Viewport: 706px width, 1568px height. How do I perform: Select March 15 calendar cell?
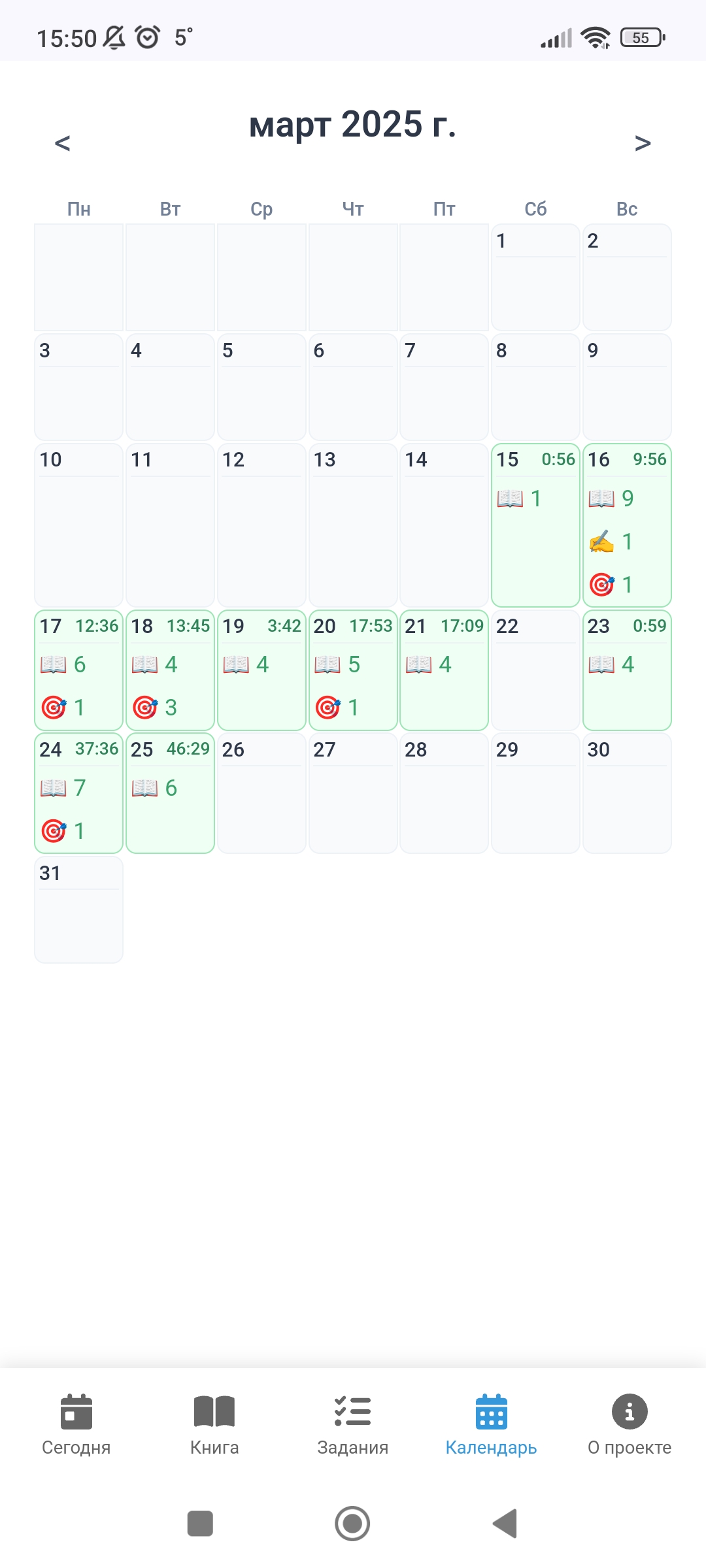(535, 525)
